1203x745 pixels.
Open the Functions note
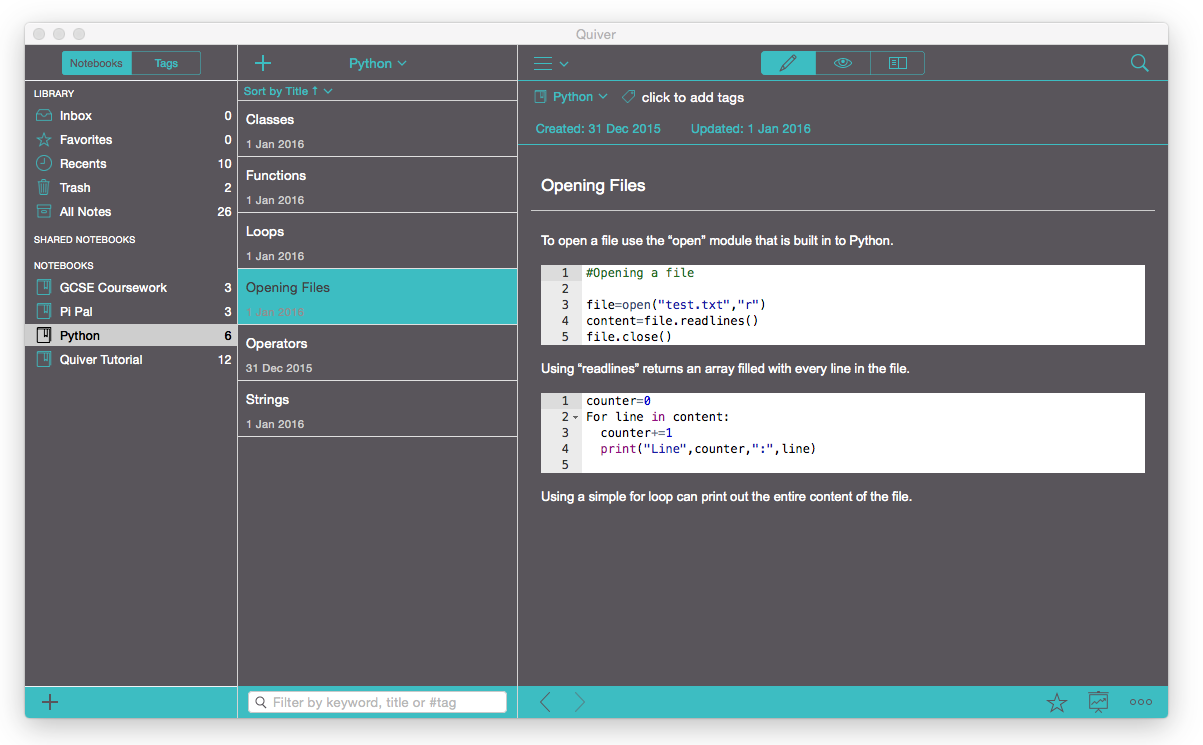coord(377,185)
